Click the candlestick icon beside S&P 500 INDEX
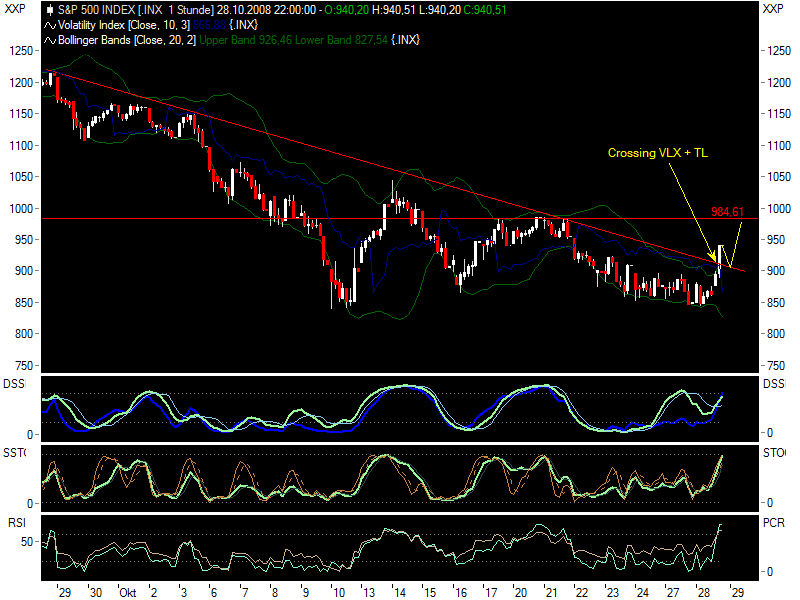800x600 pixels. (49, 10)
